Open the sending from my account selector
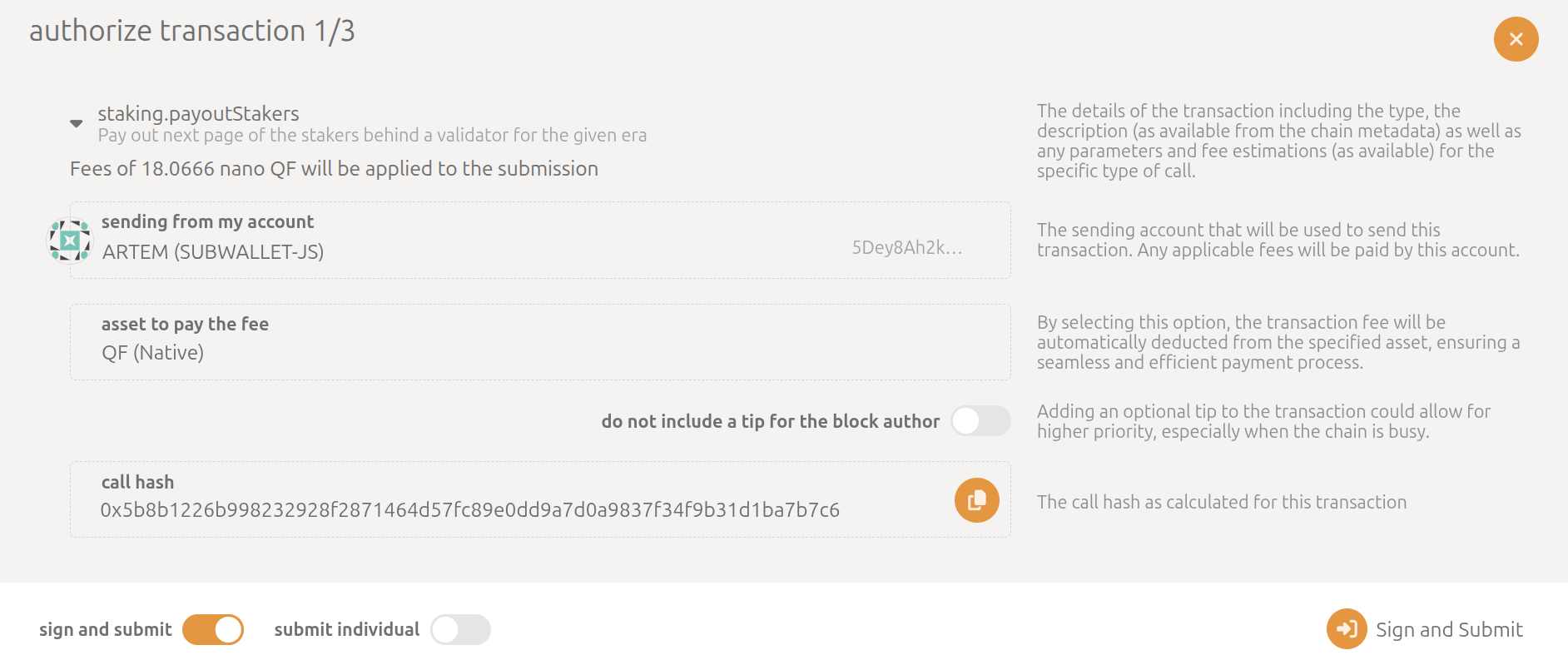Image resolution: width=1568 pixels, height=670 pixels. [x=541, y=240]
